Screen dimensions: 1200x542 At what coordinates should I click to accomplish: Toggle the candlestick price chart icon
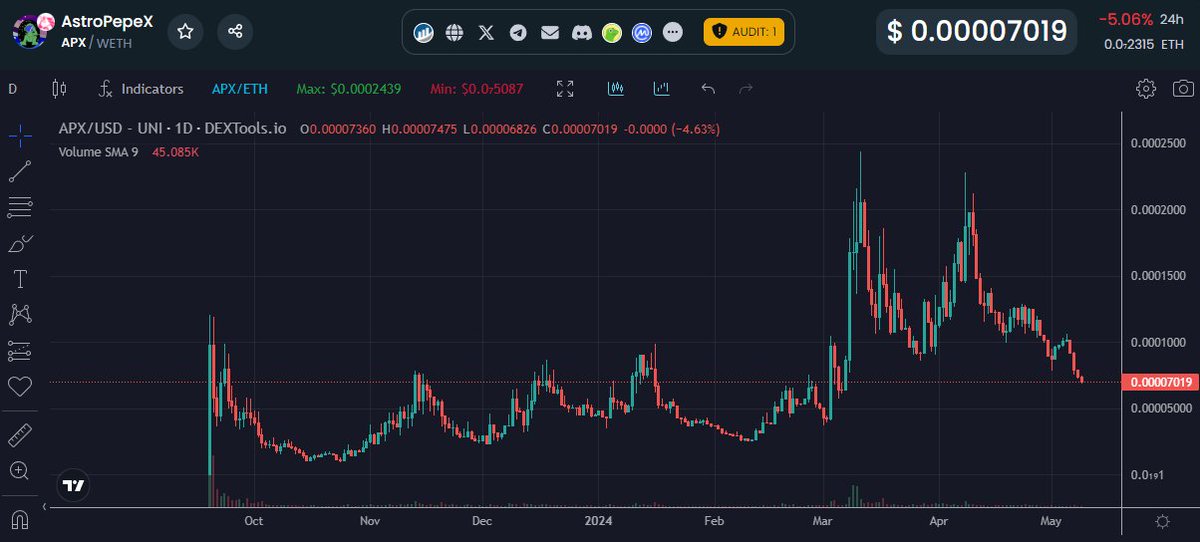[x=616, y=89]
